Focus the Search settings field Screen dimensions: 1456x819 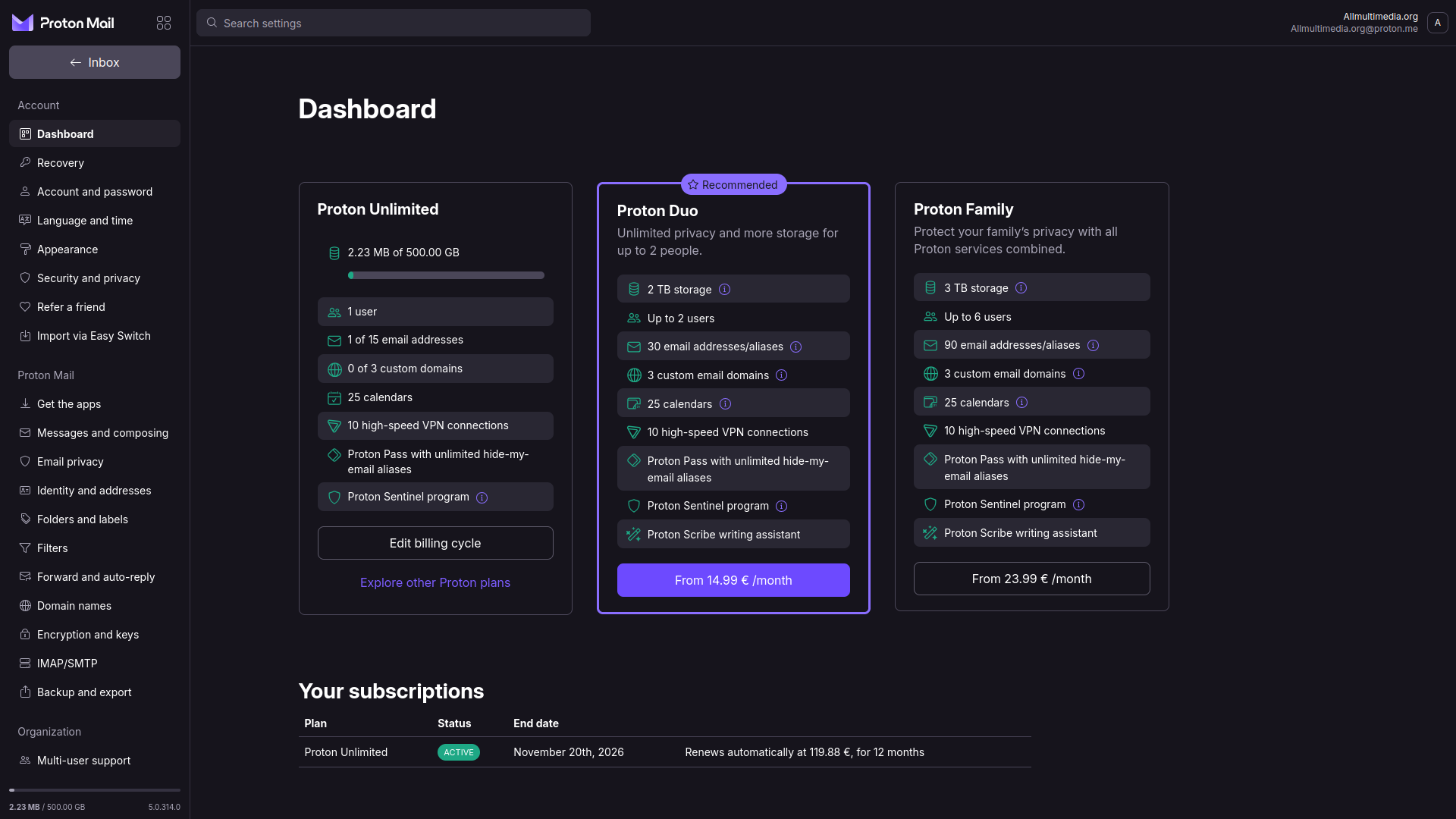[x=393, y=23]
